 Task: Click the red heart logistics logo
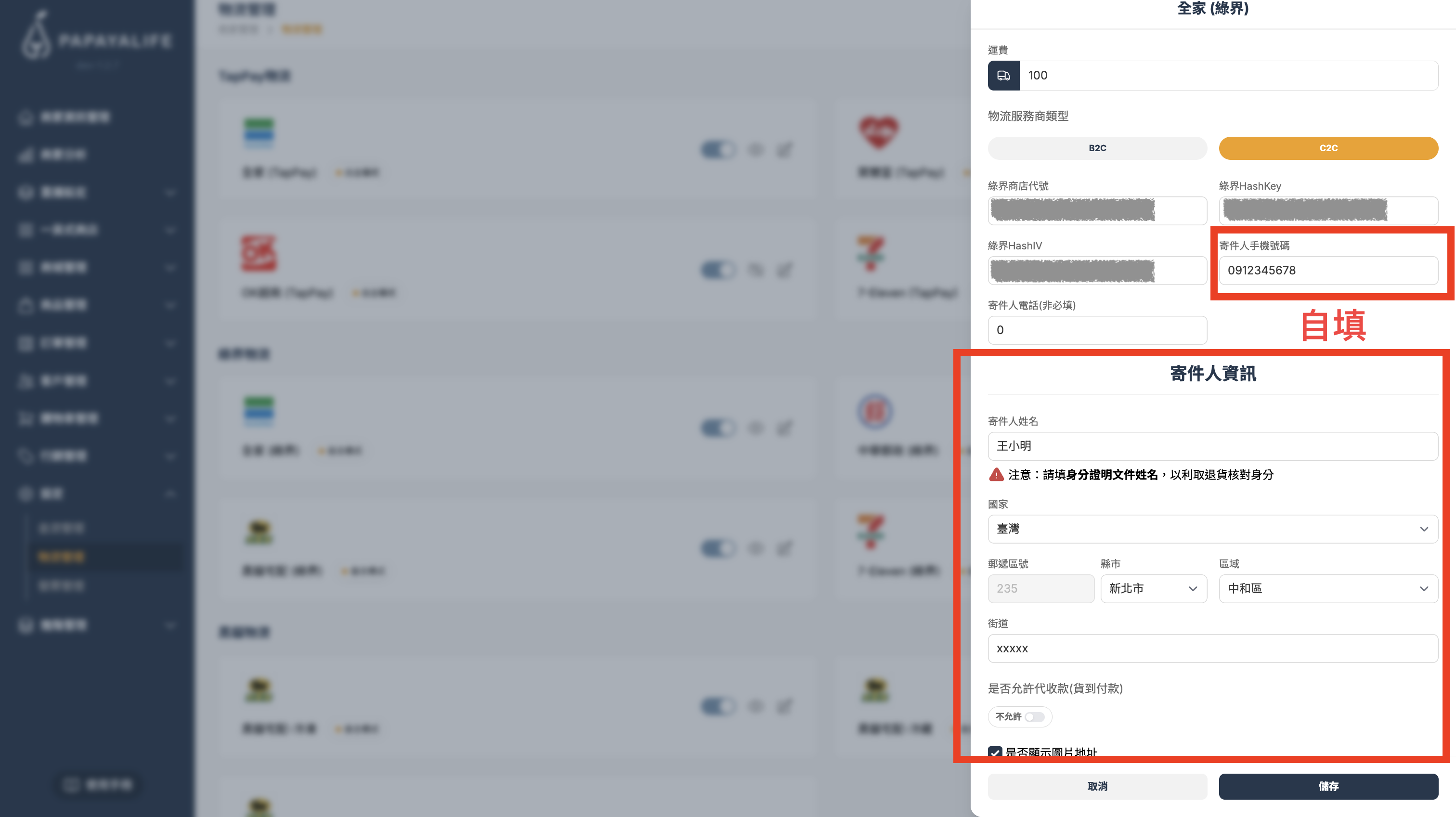coord(878,133)
